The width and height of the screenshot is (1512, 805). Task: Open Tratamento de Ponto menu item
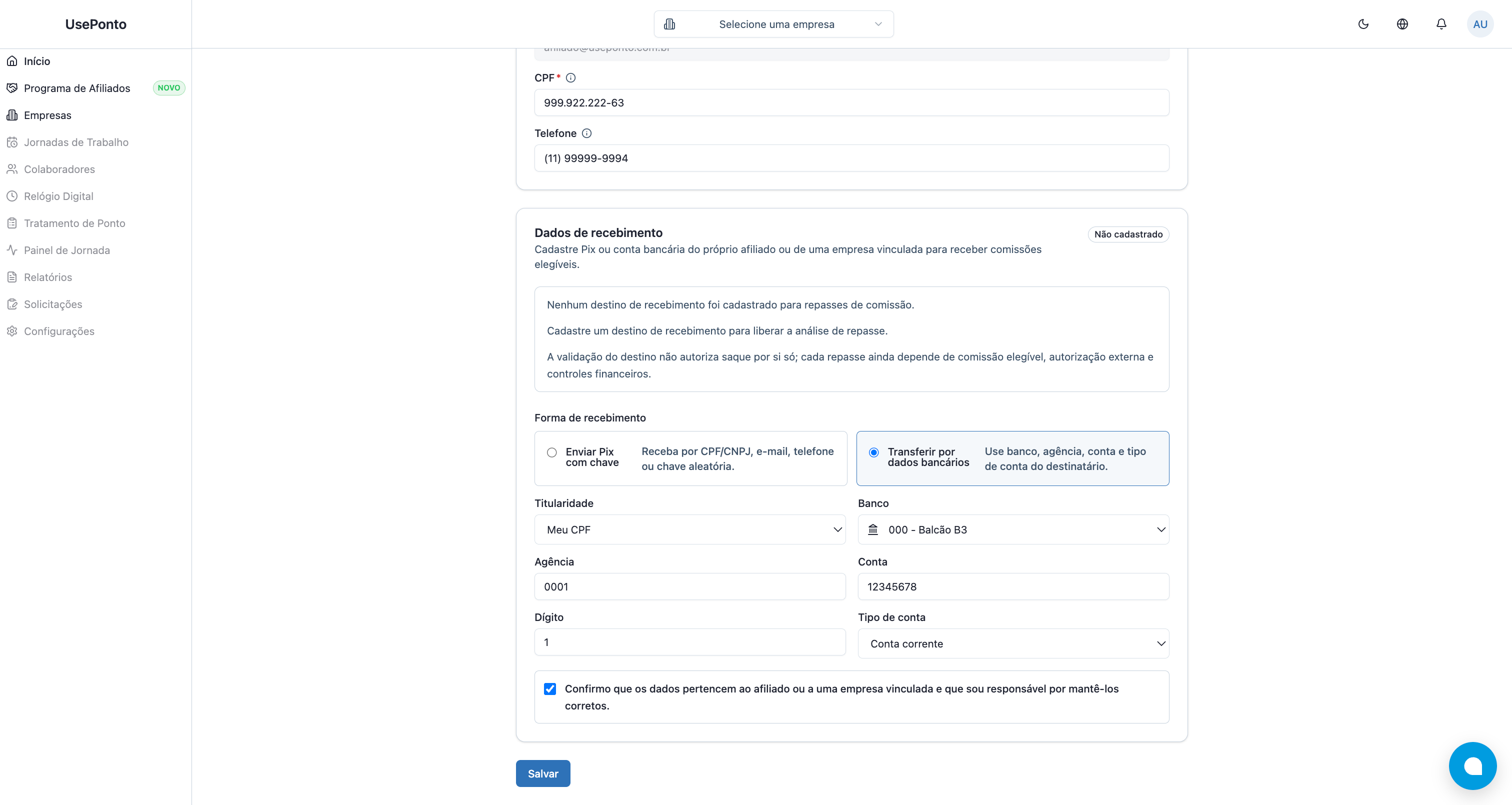click(95, 223)
